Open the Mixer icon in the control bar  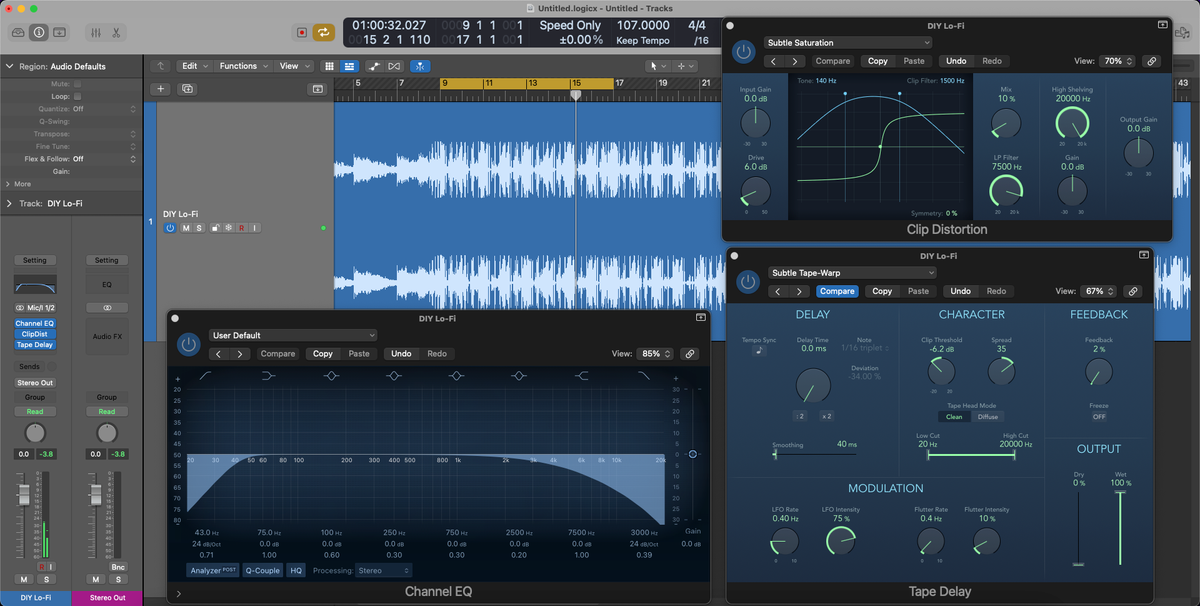coord(98,32)
